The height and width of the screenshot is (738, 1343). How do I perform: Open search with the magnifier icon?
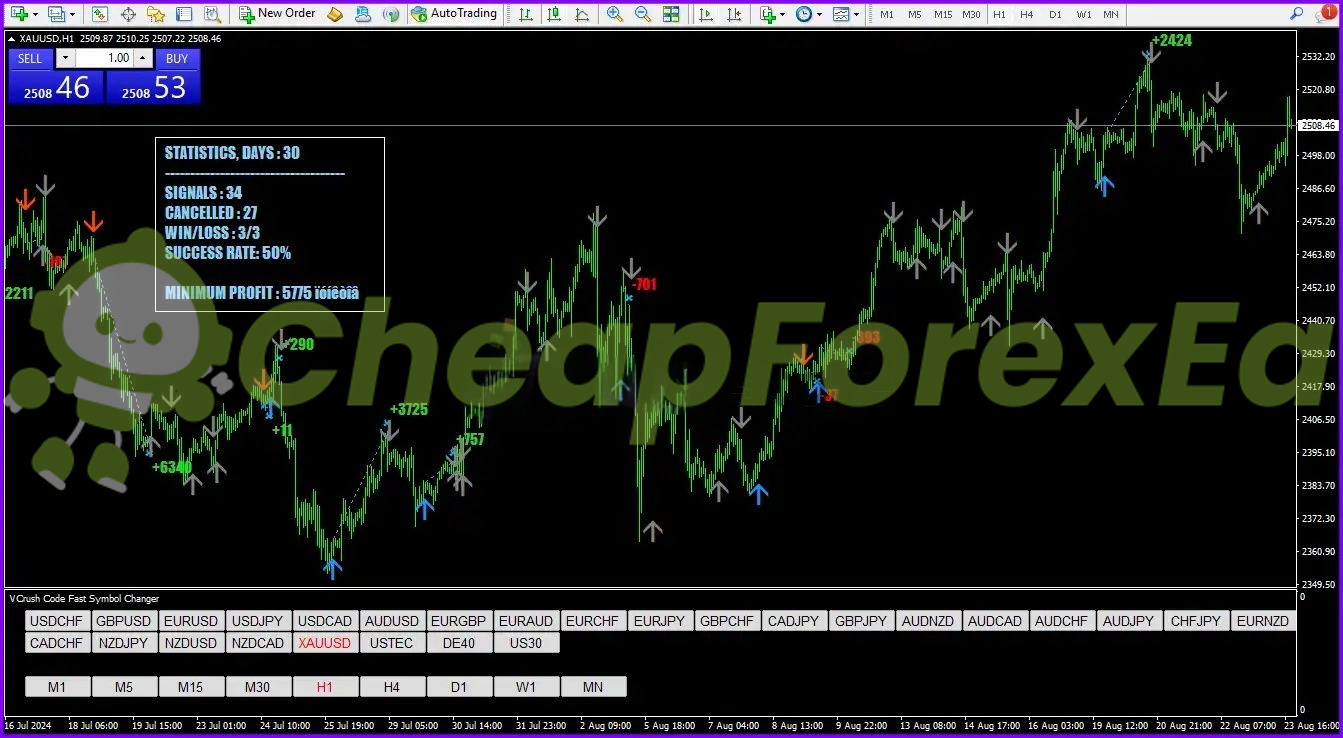[1296, 14]
